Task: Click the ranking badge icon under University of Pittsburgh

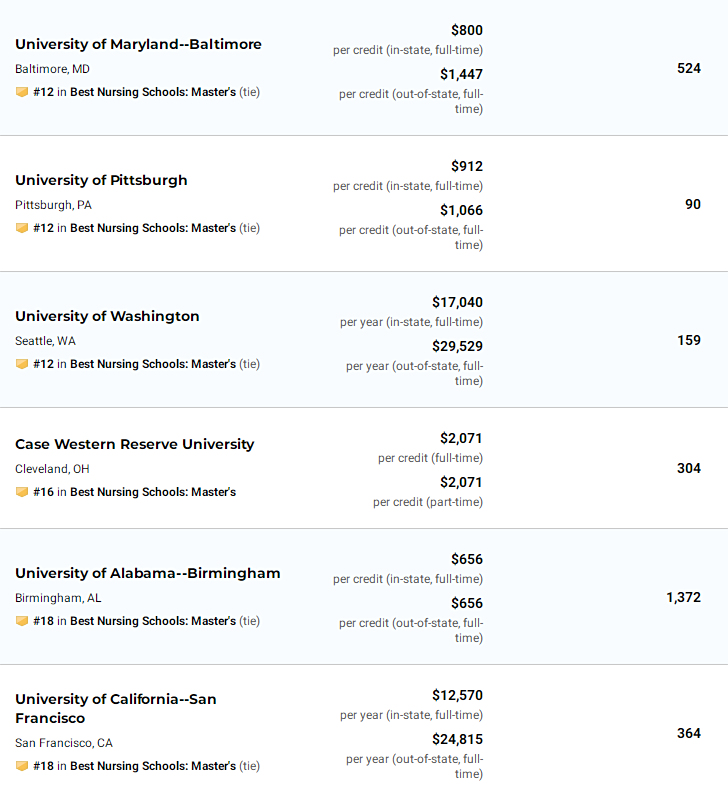Action: point(22,228)
